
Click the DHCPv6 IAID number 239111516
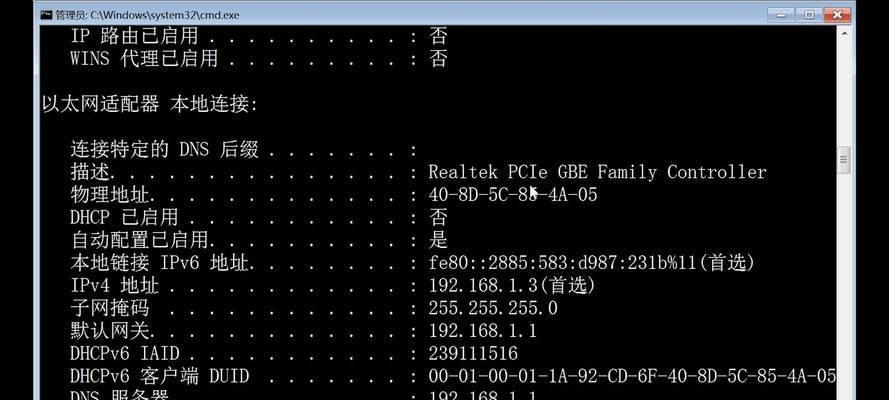tap(473, 354)
